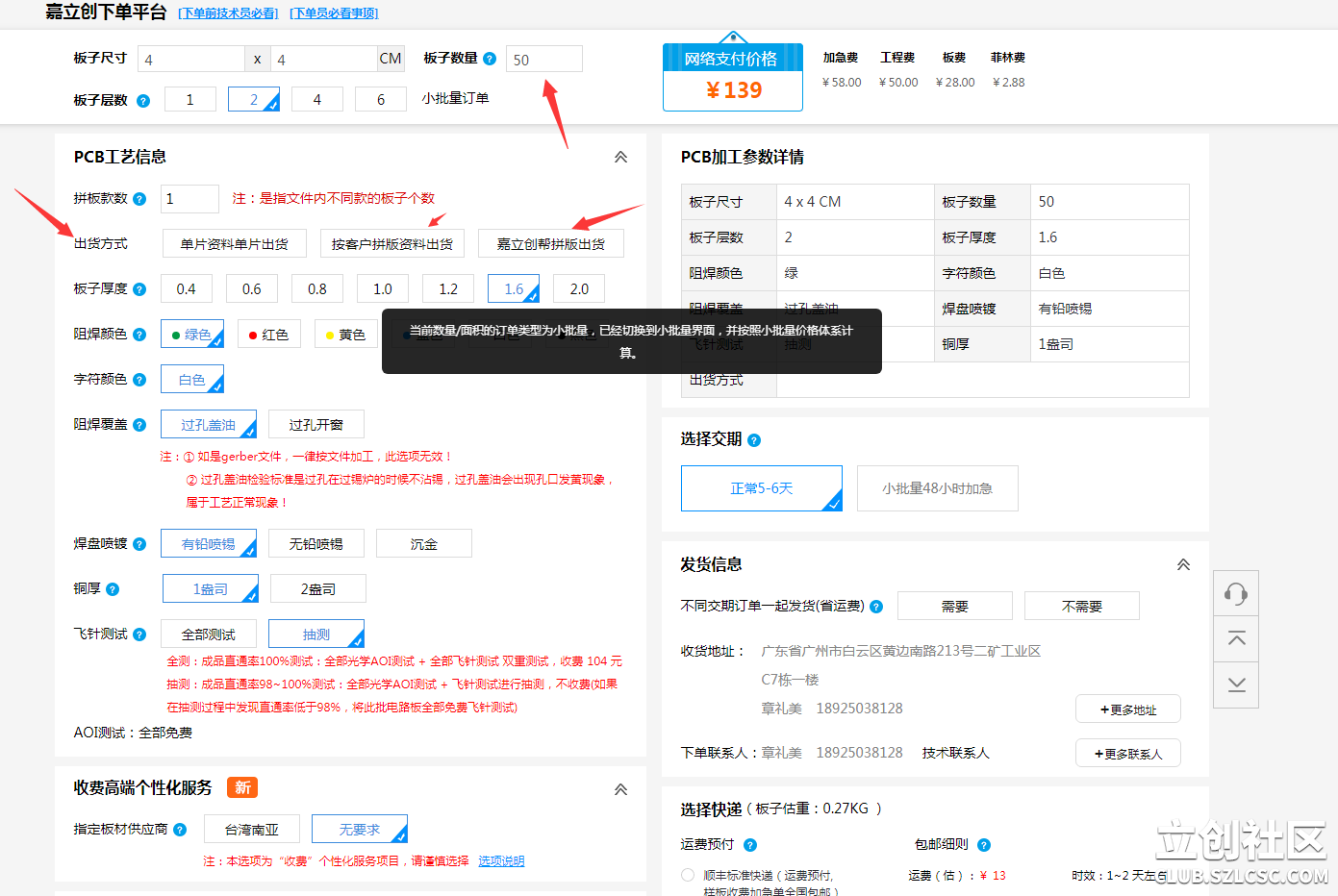
Task: Click help icon beside 铜厚
Action: 113,589
